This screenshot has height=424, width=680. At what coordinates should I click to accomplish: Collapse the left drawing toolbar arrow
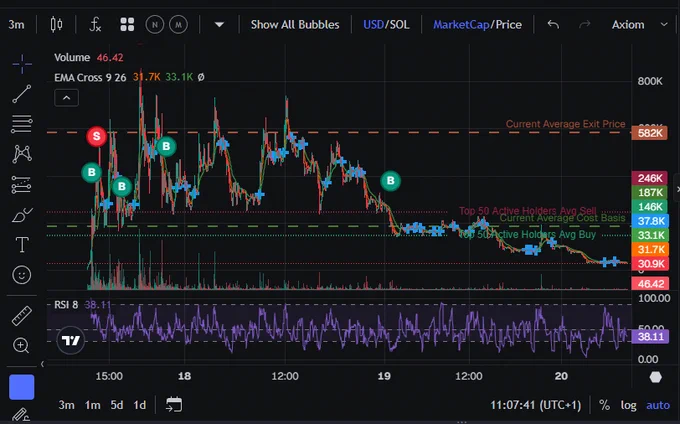42,364
